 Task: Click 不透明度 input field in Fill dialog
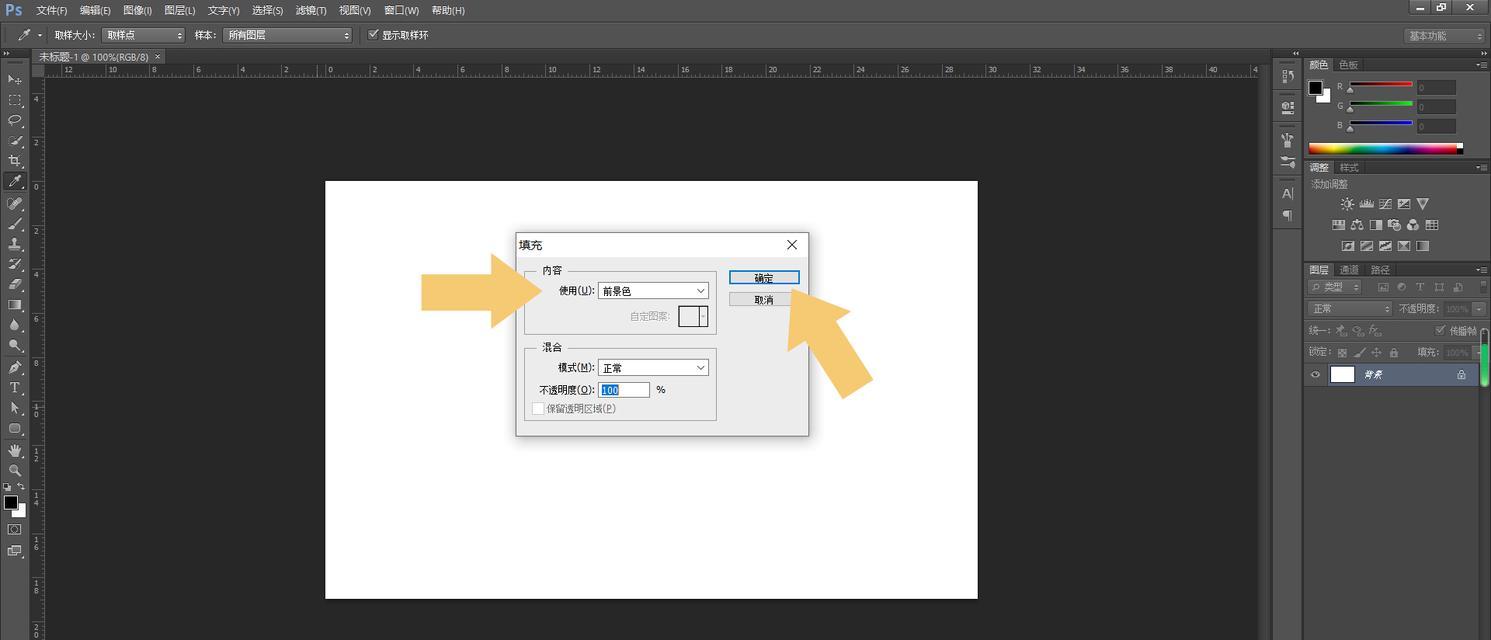coord(624,390)
